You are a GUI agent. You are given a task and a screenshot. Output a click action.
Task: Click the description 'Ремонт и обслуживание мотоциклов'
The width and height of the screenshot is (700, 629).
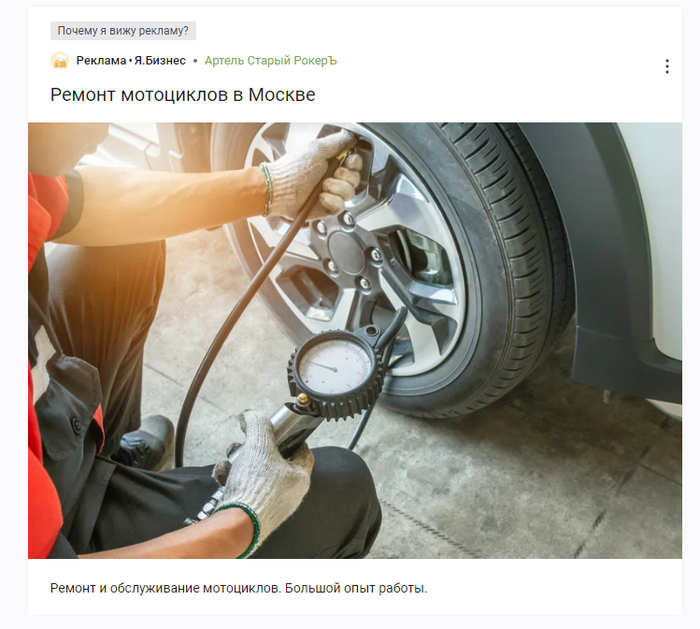pos(165,588)
